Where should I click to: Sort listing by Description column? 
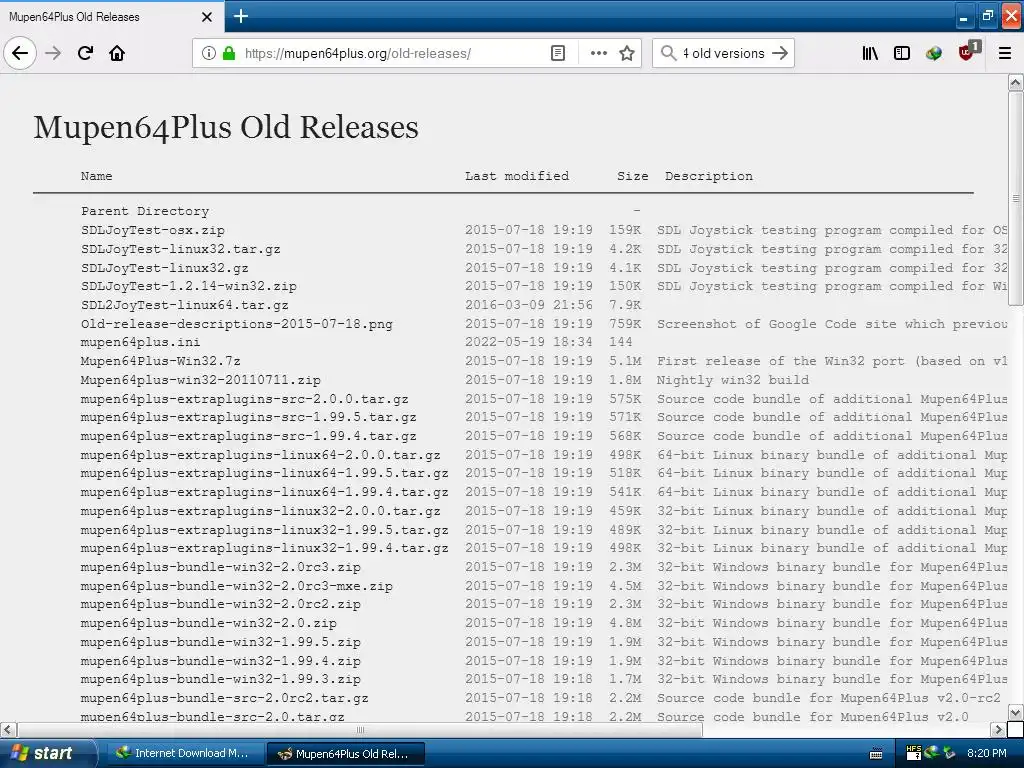[709, 176]
